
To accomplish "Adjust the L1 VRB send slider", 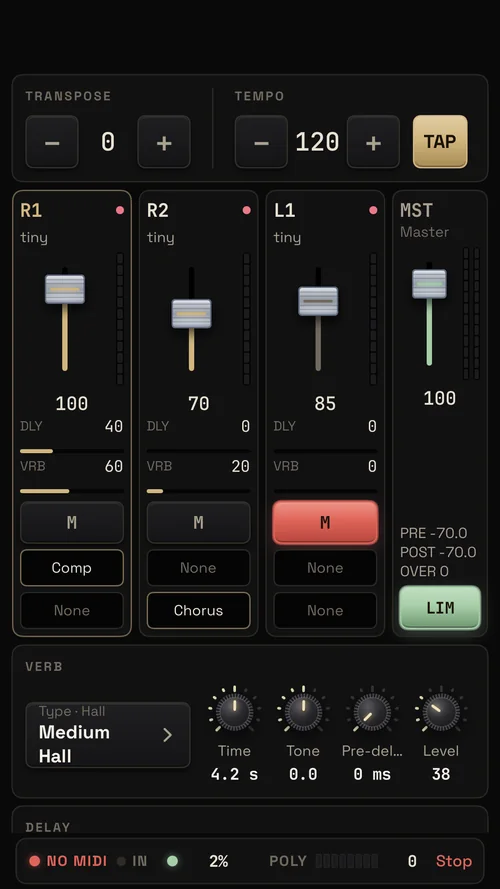I will [325, 491].
